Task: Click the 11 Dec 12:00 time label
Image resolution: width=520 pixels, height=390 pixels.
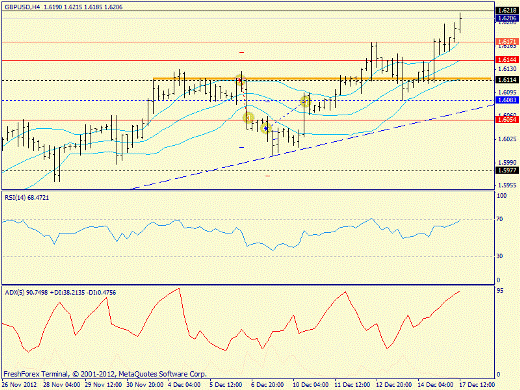Action: [x=352, y=385]
